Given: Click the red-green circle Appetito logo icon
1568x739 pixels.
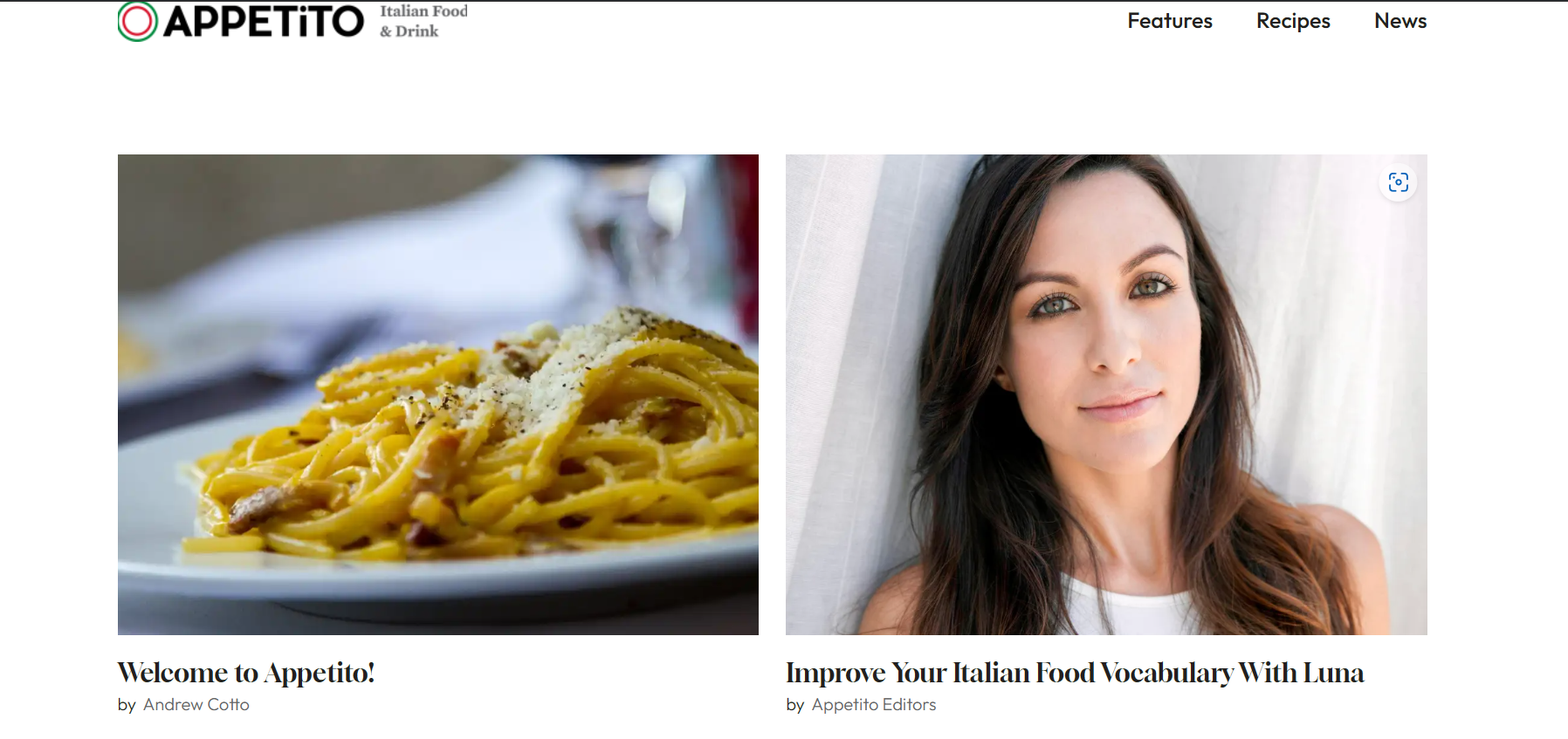Looking at the screenshot, I should click(x=138, y=21).
